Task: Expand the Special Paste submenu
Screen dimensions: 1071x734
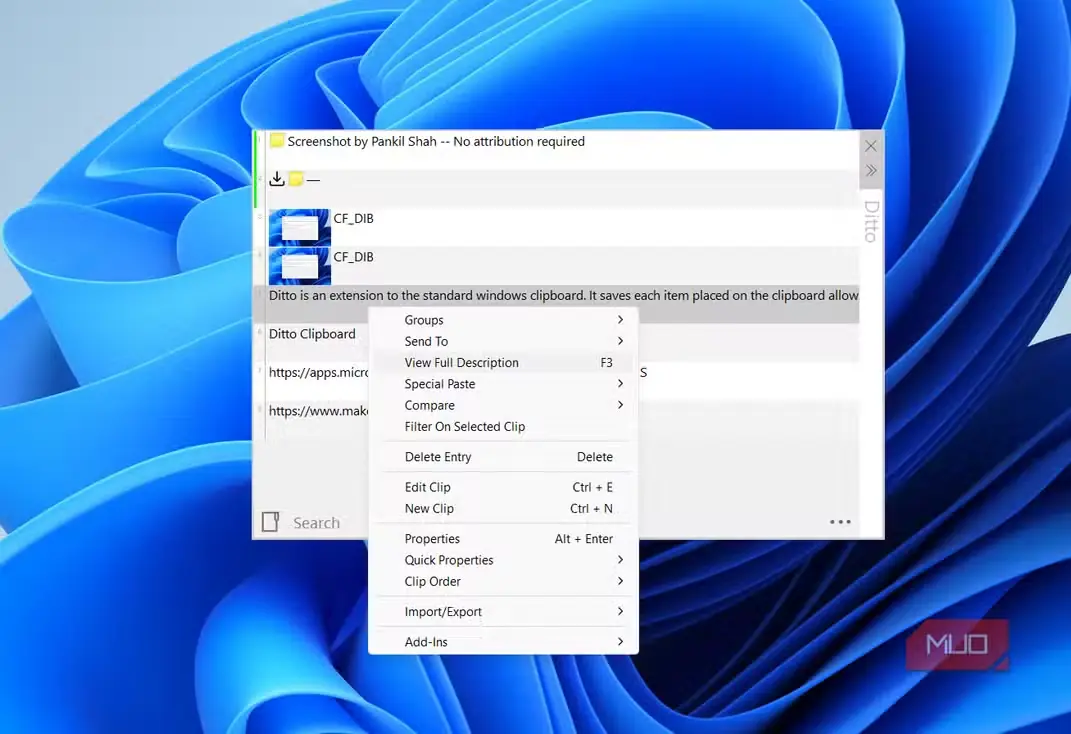Action: pyautogui.click(x=503, y=384)
